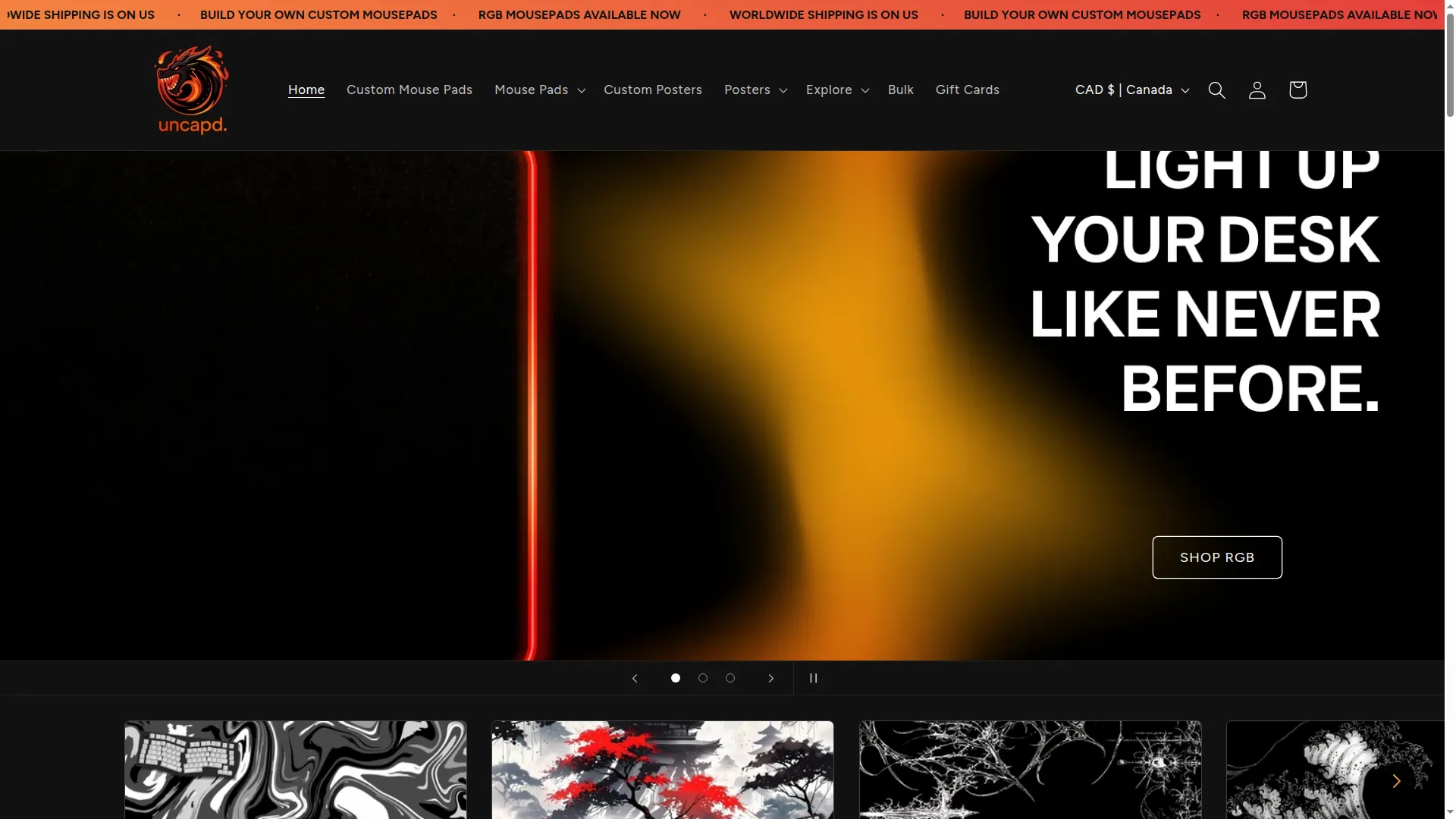Select the first slideshow dot
This screenshot has width=1456, height=819.
click(676, 678)
